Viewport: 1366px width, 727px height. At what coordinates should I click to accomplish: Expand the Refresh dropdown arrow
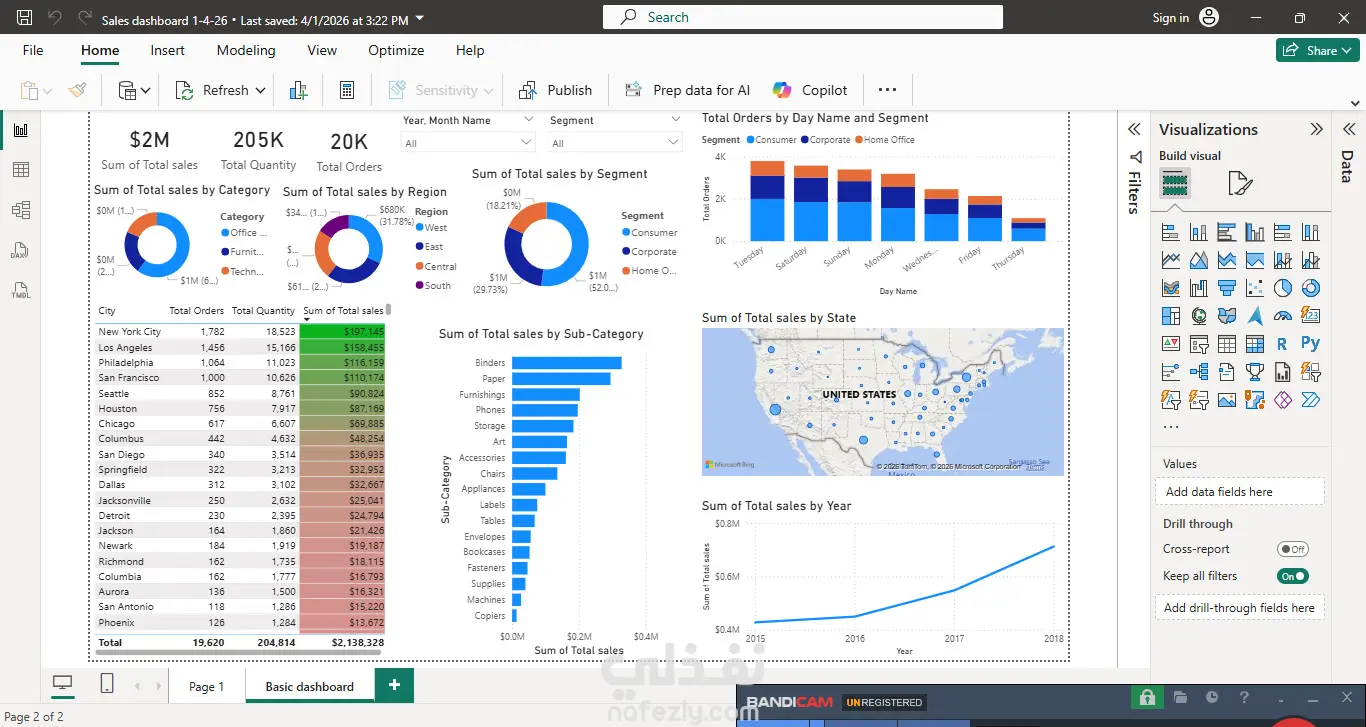[260, 90]
